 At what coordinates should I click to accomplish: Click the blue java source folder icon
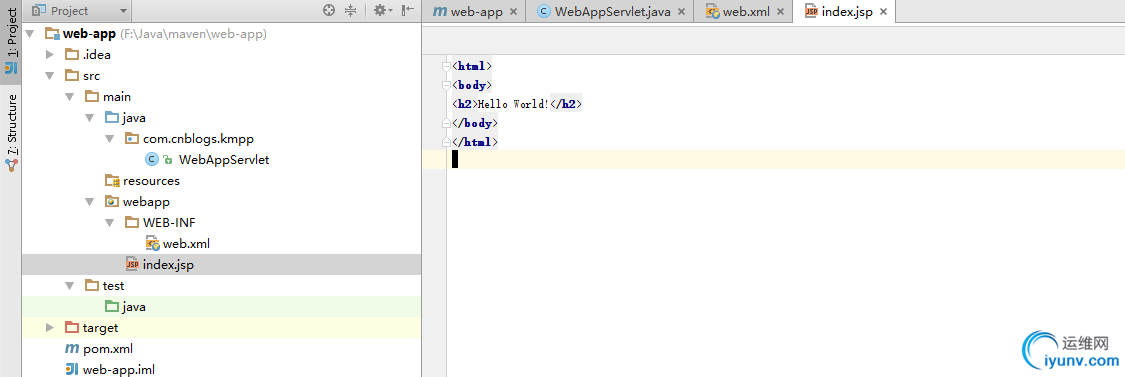(x=112, y=118)
